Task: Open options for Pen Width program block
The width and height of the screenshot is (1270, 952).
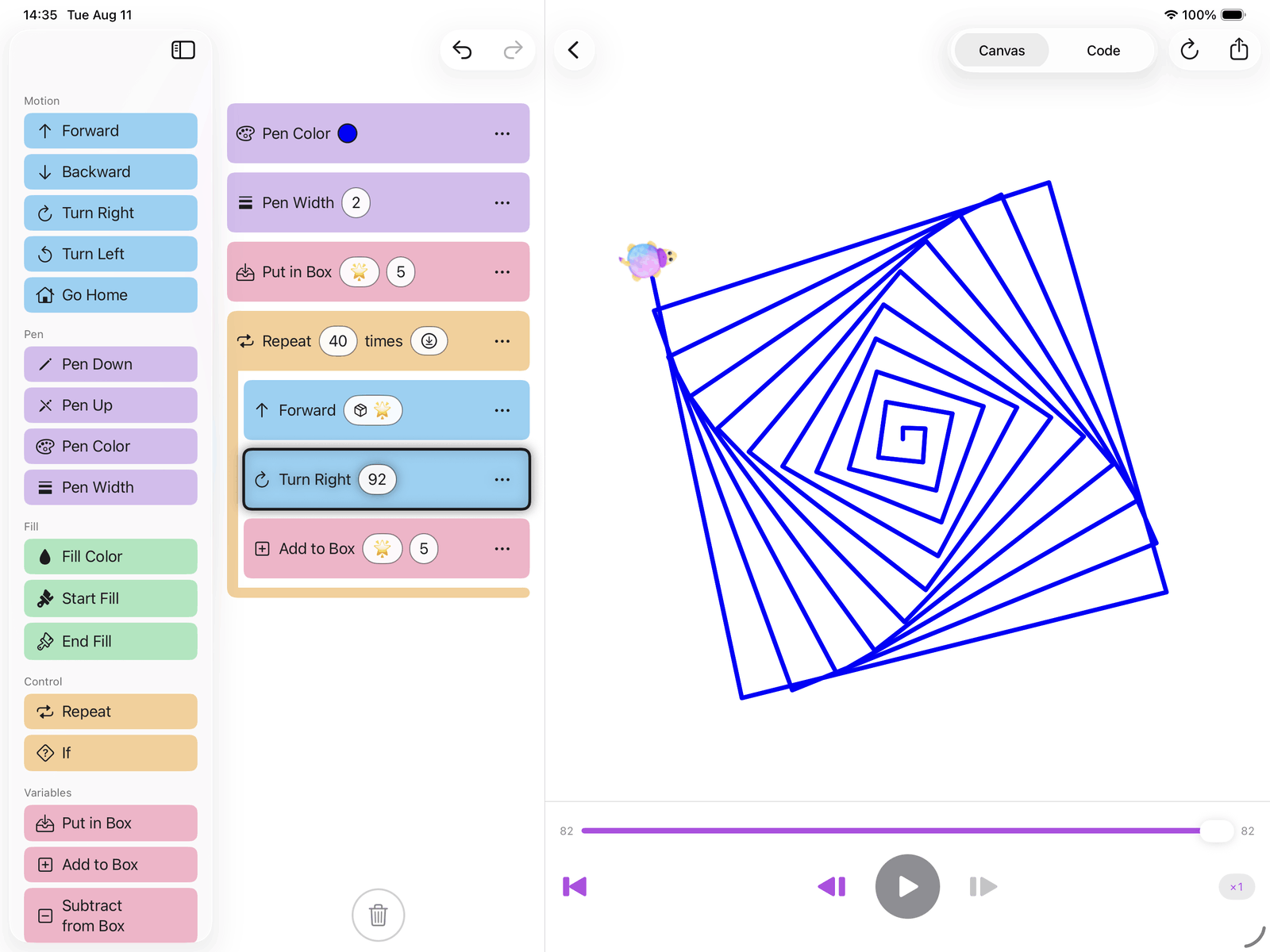Action: point(502,203)
